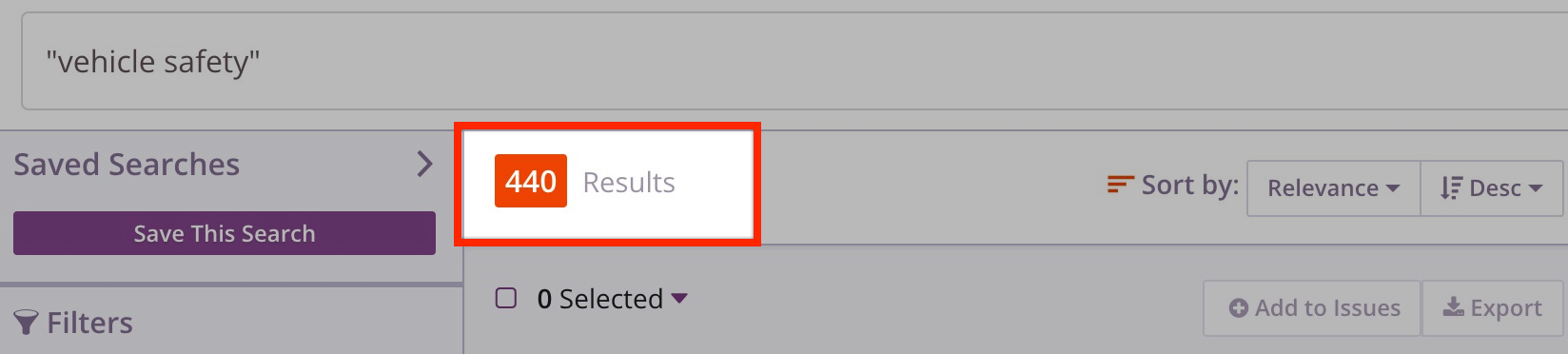Open the Relevance sort dropdown
This screenshot has height=354, width=1568.
[1333, 188]
